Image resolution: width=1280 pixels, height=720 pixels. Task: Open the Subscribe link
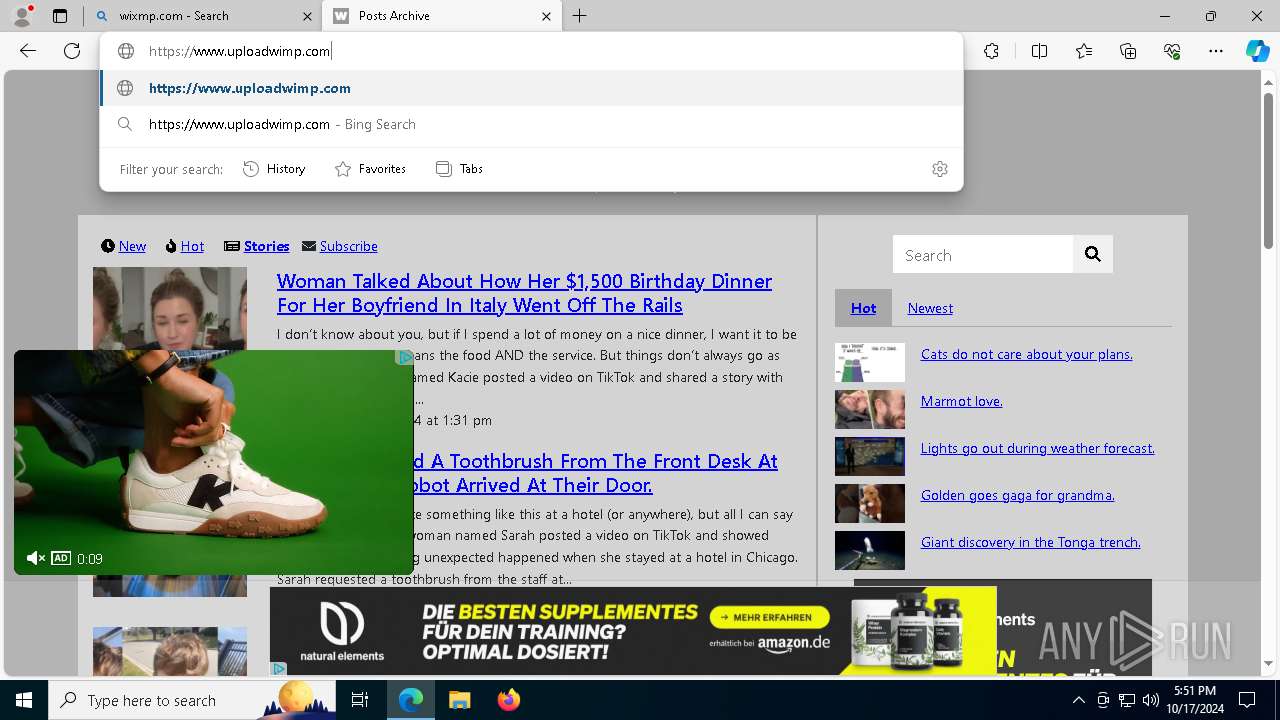pyautogui.click(x=348, y=246)
